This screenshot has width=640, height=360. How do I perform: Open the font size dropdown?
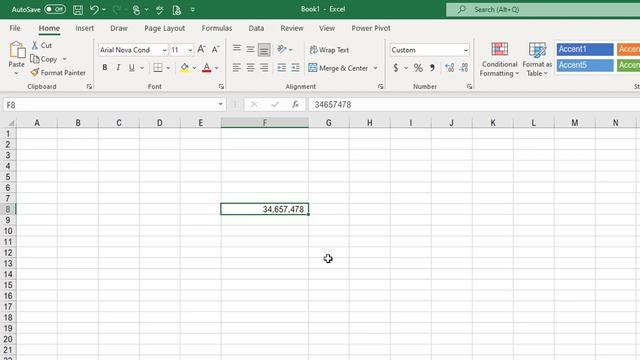pyautogui.click(x=190, y=50)
